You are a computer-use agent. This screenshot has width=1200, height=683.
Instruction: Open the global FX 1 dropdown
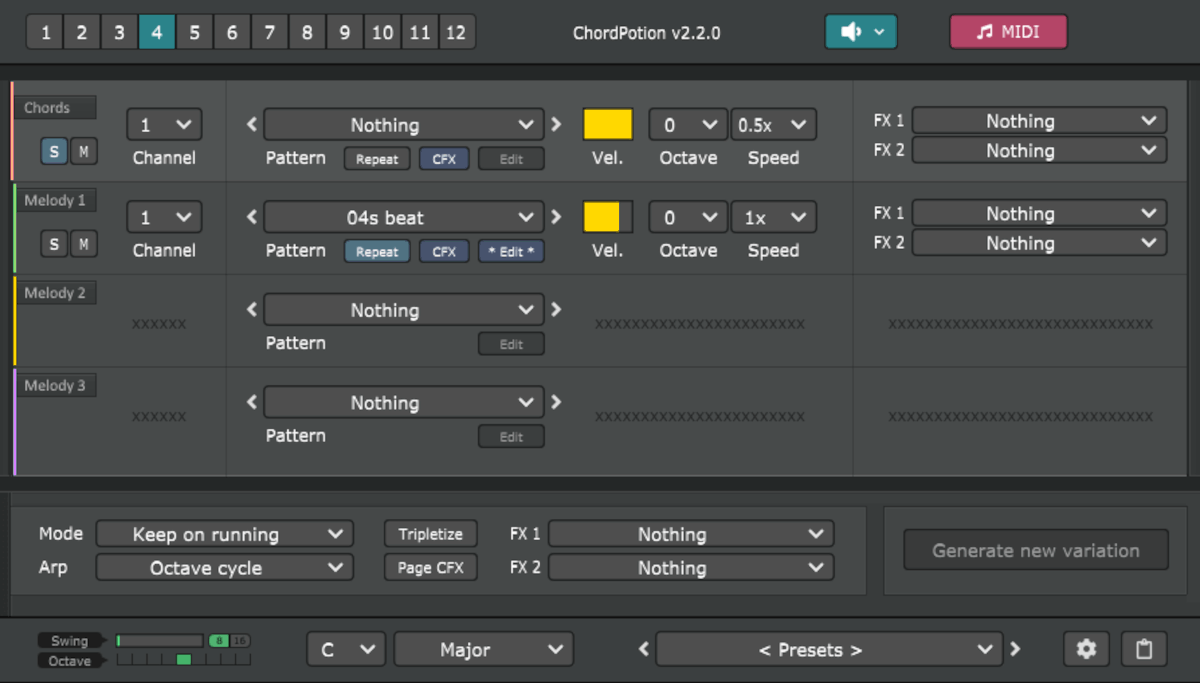click(x=691, y=534)
